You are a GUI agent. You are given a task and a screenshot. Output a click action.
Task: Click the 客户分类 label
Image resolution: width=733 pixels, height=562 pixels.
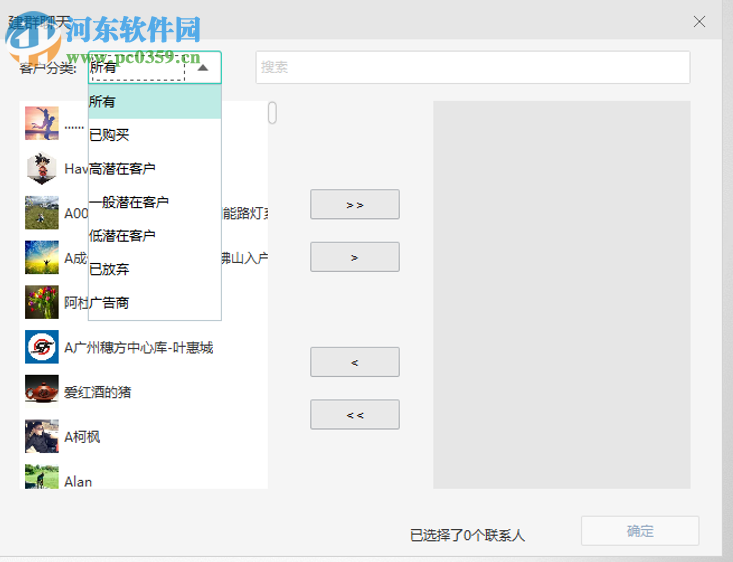point(48,68)
